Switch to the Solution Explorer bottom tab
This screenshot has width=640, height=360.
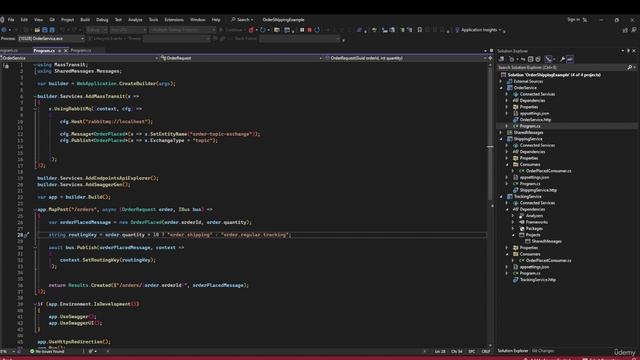click(512, 351)
